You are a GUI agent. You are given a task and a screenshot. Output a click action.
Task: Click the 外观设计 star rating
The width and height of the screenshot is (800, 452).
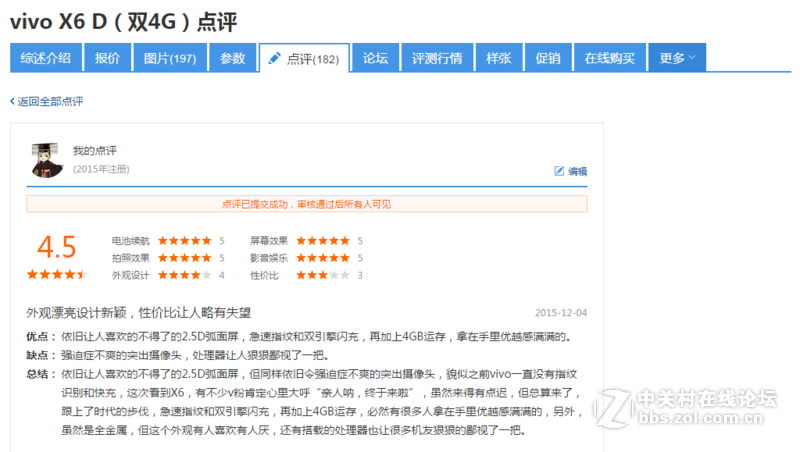point(185,275)
